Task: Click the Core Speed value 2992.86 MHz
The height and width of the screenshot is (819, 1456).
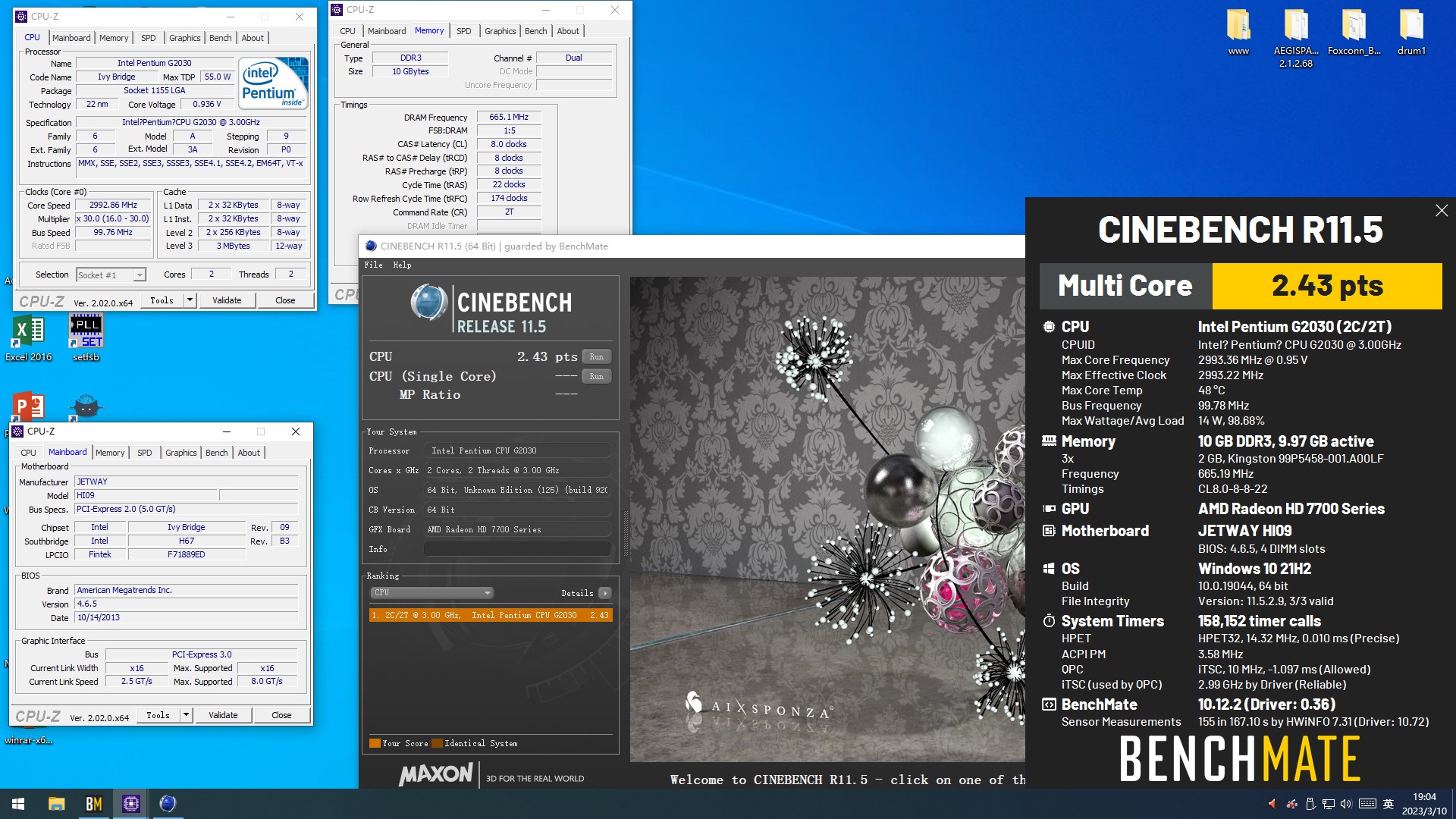Action: click(x=113, y=206)
